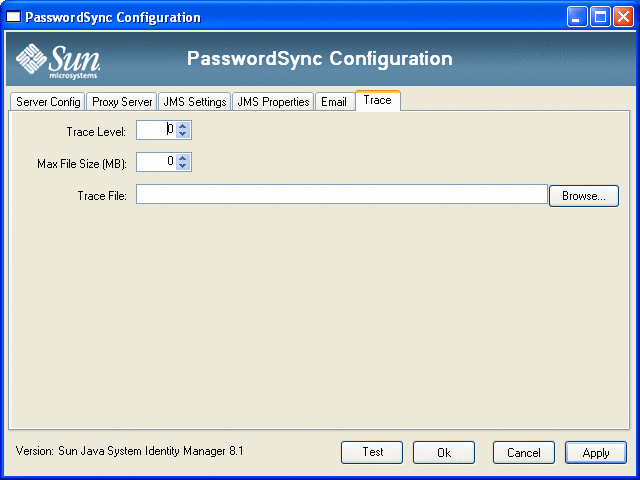Run the Test button

point(372,452)
